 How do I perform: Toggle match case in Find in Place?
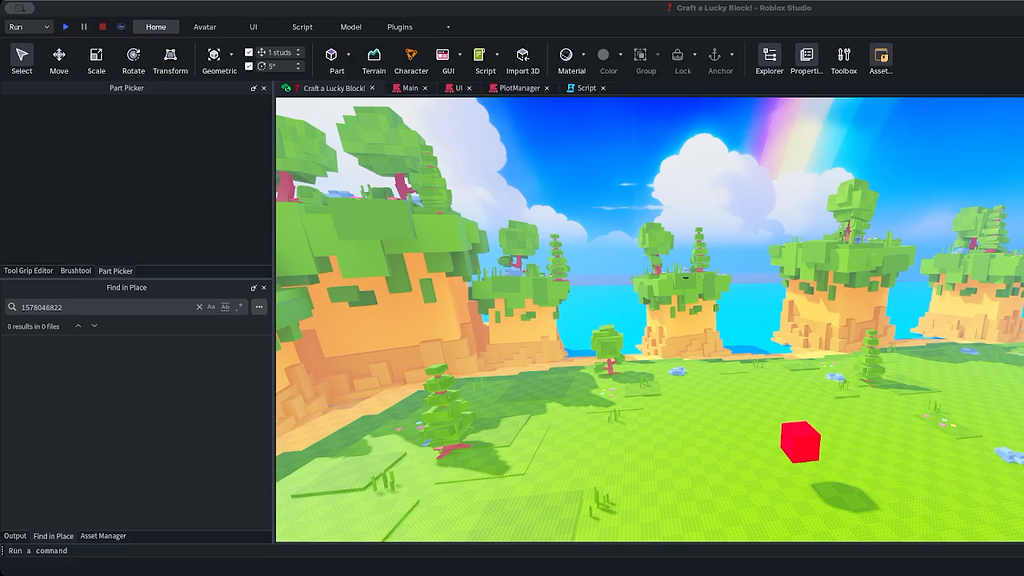tap(211, 307)
